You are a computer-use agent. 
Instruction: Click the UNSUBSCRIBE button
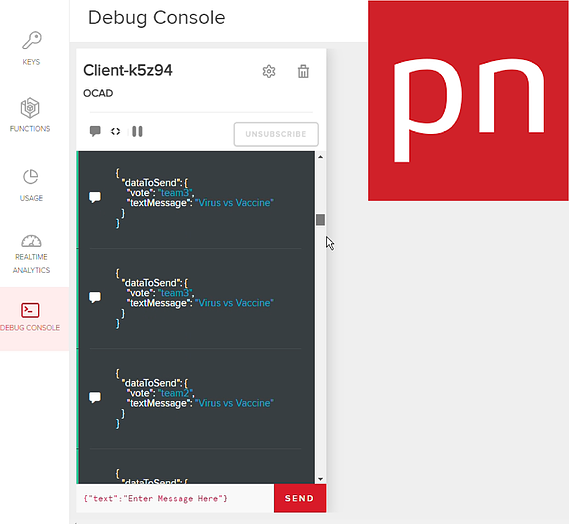pos(276,134)
